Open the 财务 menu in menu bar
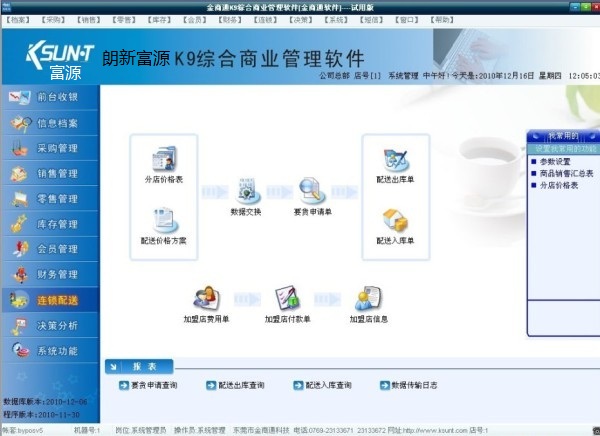Viewport: 600px width, 436px height. click(231, 19)
